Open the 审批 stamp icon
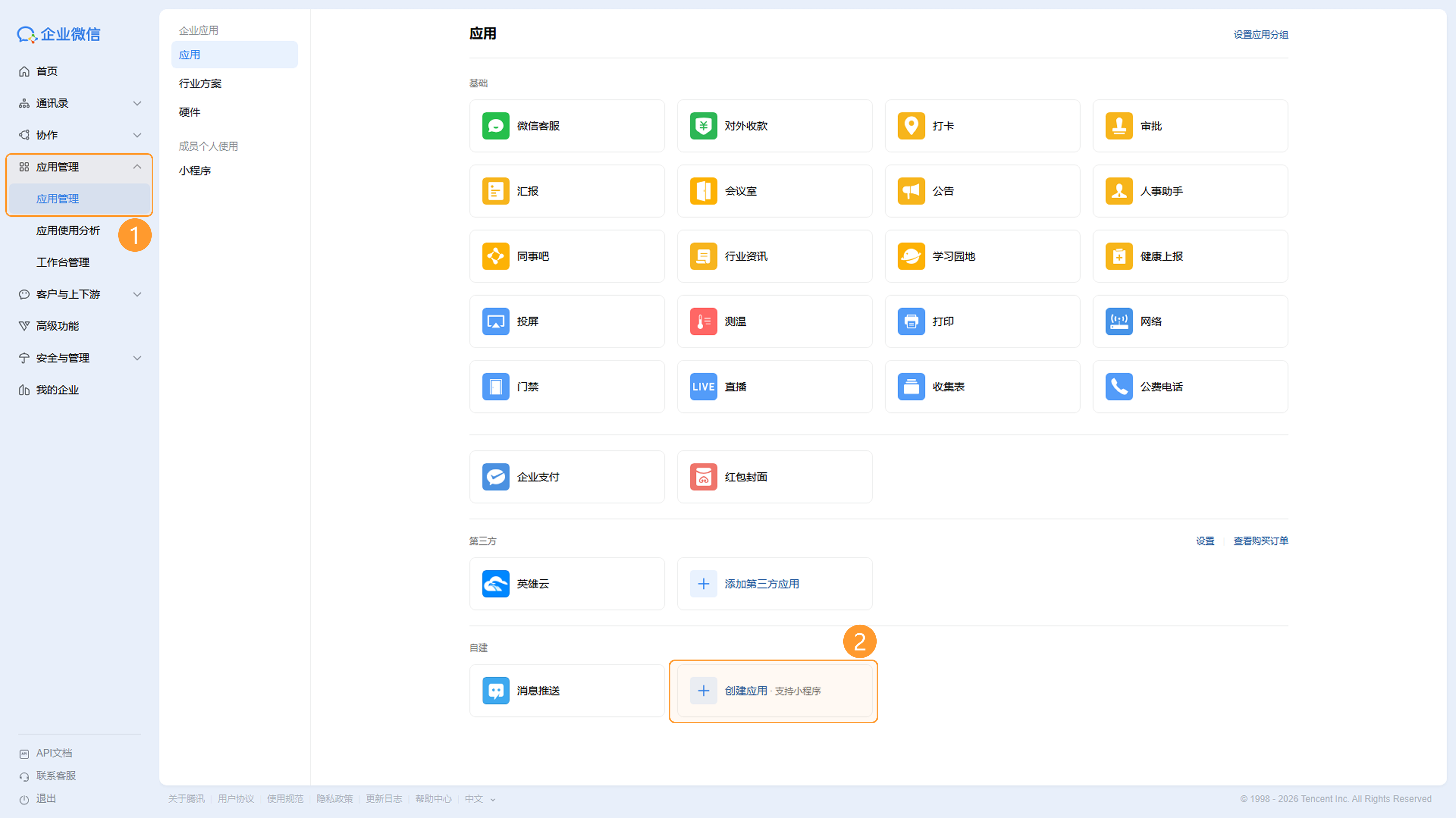 1119,126
